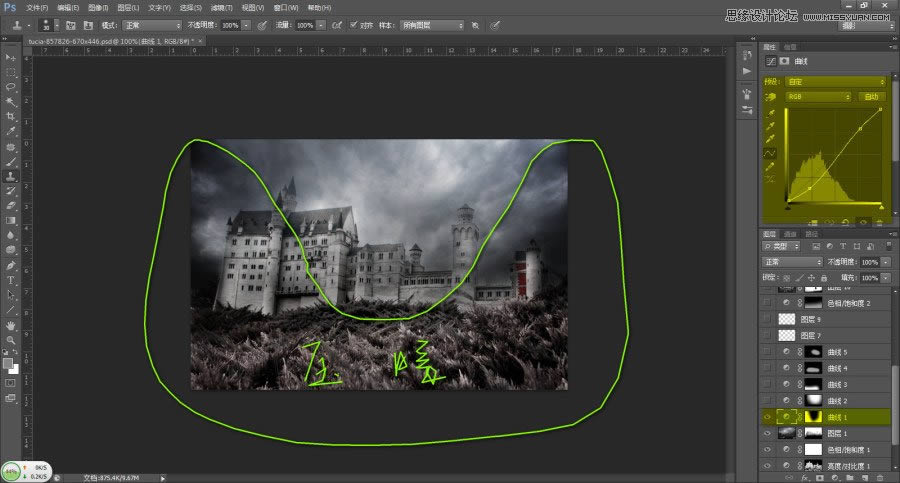
Task: Switch to the 通道 (Channels) tab
Action: pos(790,234)
